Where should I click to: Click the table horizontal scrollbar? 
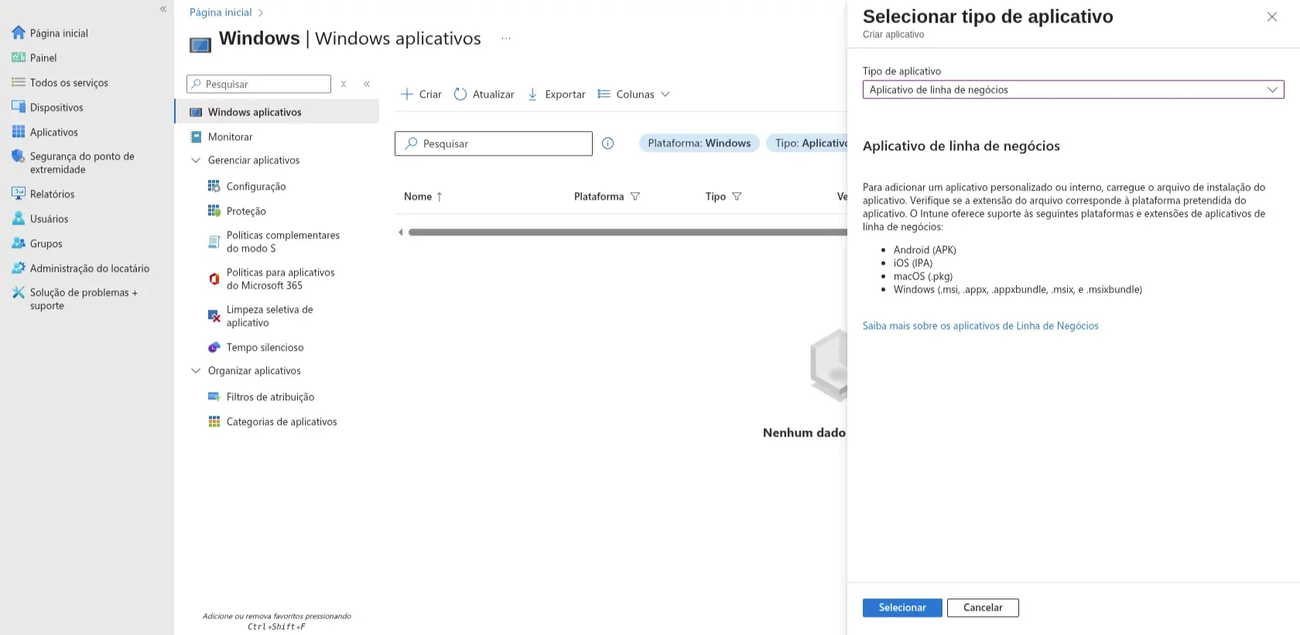tap(628, 232)
